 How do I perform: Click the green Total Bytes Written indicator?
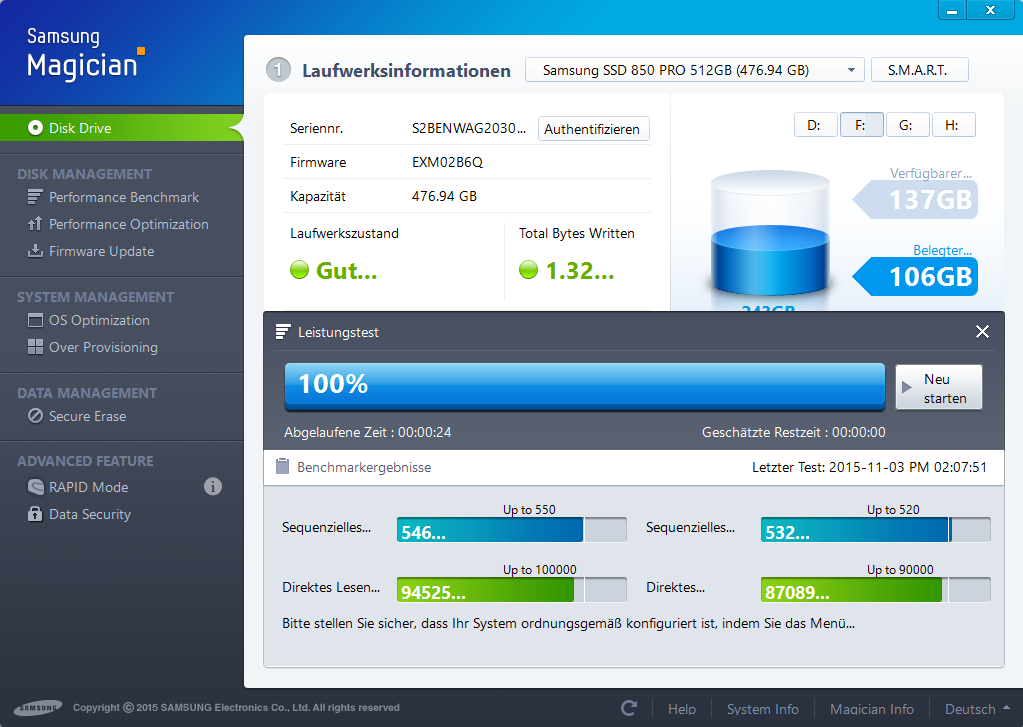coord(528,270)
